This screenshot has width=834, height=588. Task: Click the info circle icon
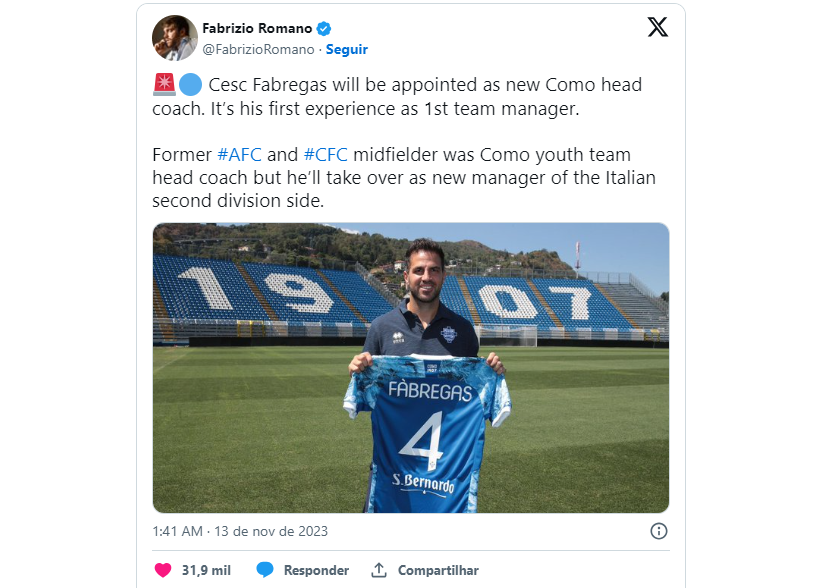(659, 531)
